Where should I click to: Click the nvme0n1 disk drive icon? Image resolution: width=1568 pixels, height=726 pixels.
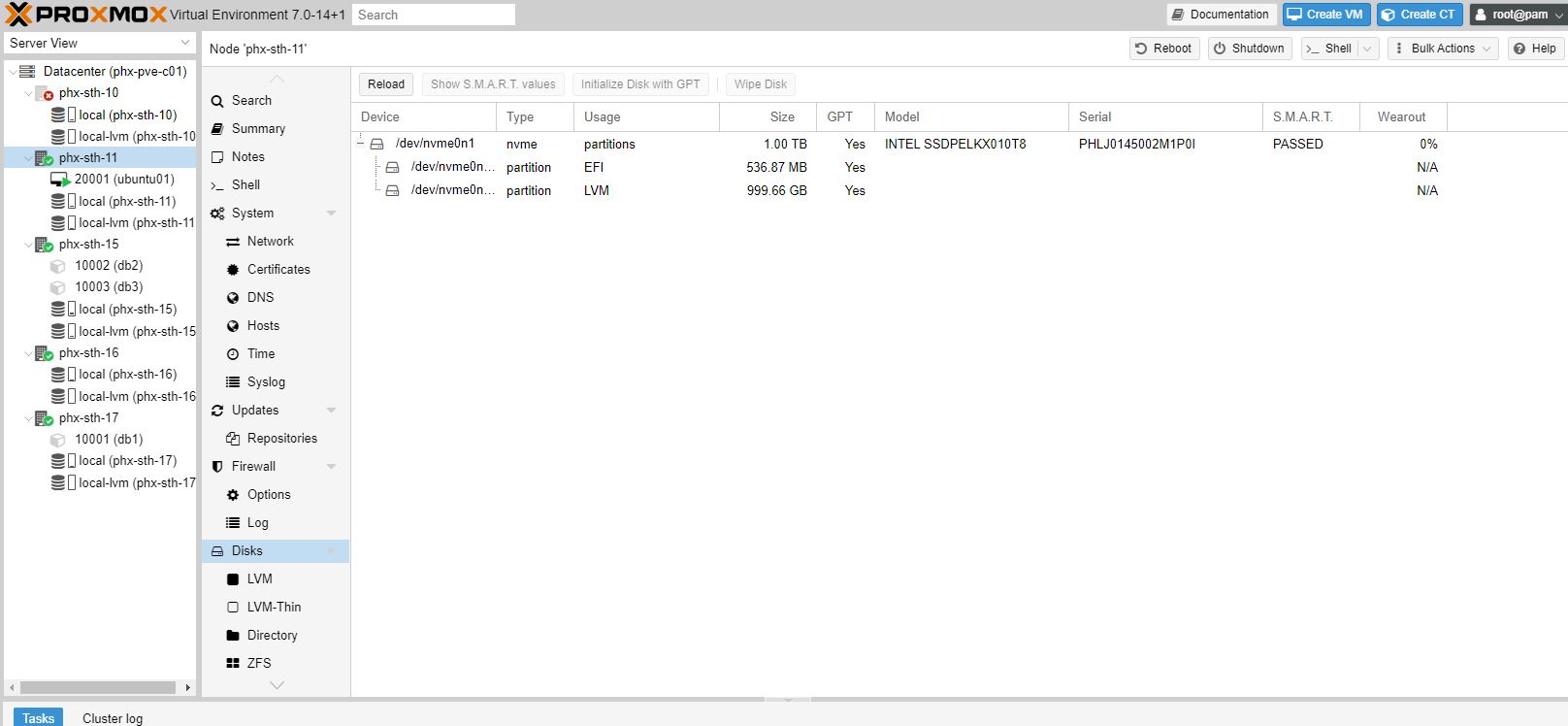[x=377, y=144]
